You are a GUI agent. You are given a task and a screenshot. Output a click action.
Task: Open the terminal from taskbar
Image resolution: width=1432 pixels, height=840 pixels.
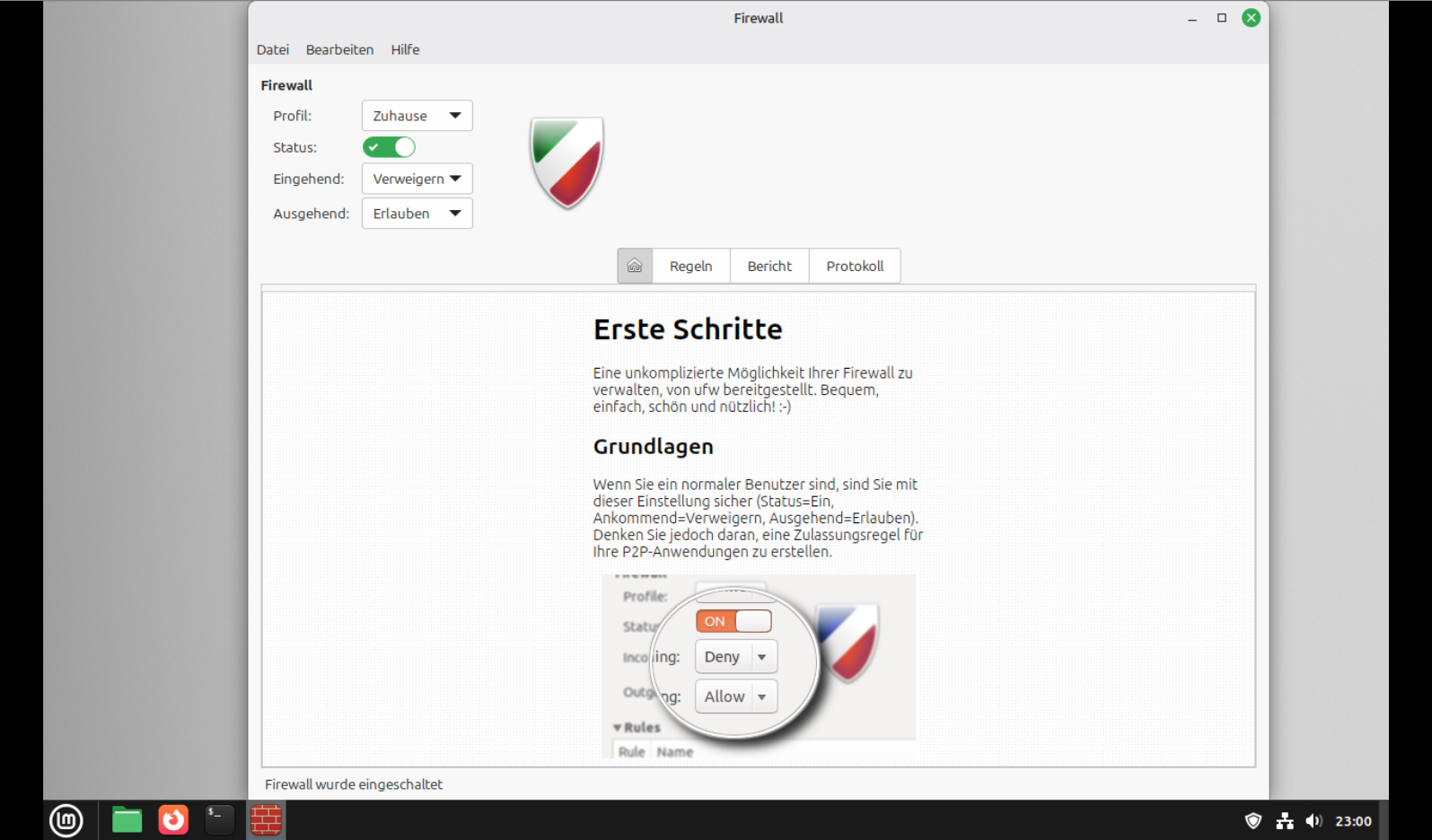(x=219, y=820)
